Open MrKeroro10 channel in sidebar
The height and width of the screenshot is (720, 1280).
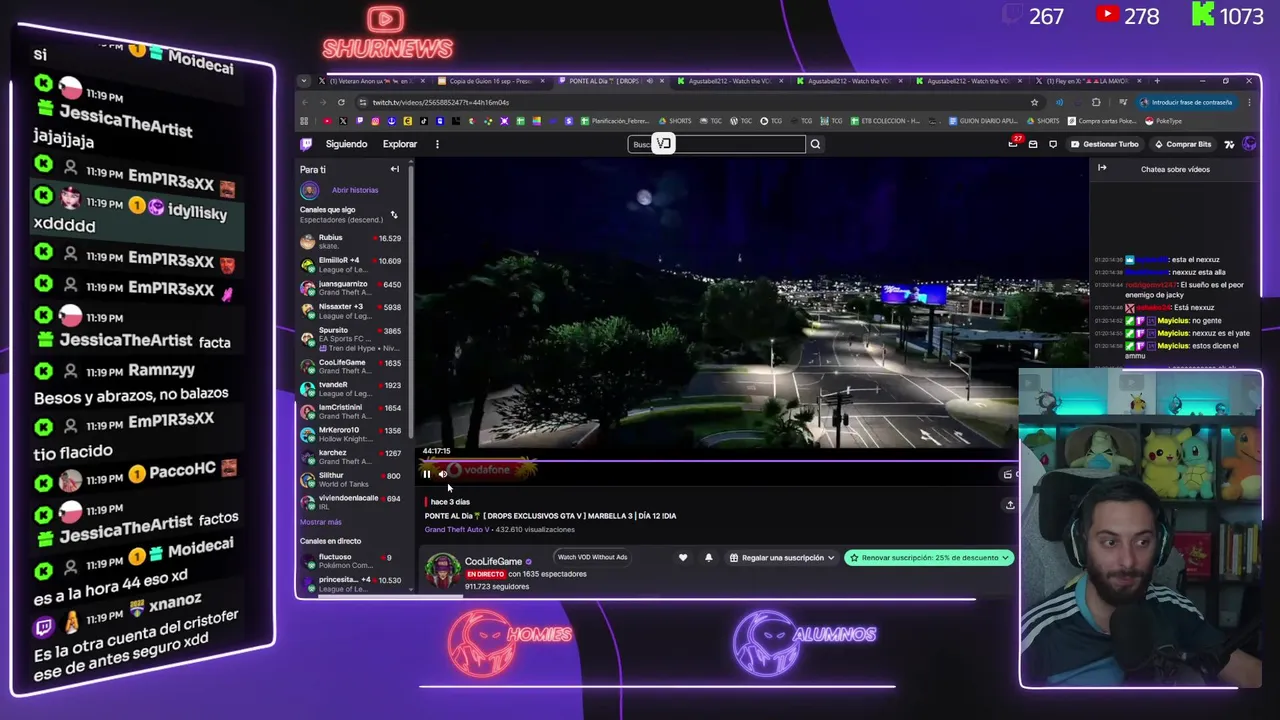point(351,433)
